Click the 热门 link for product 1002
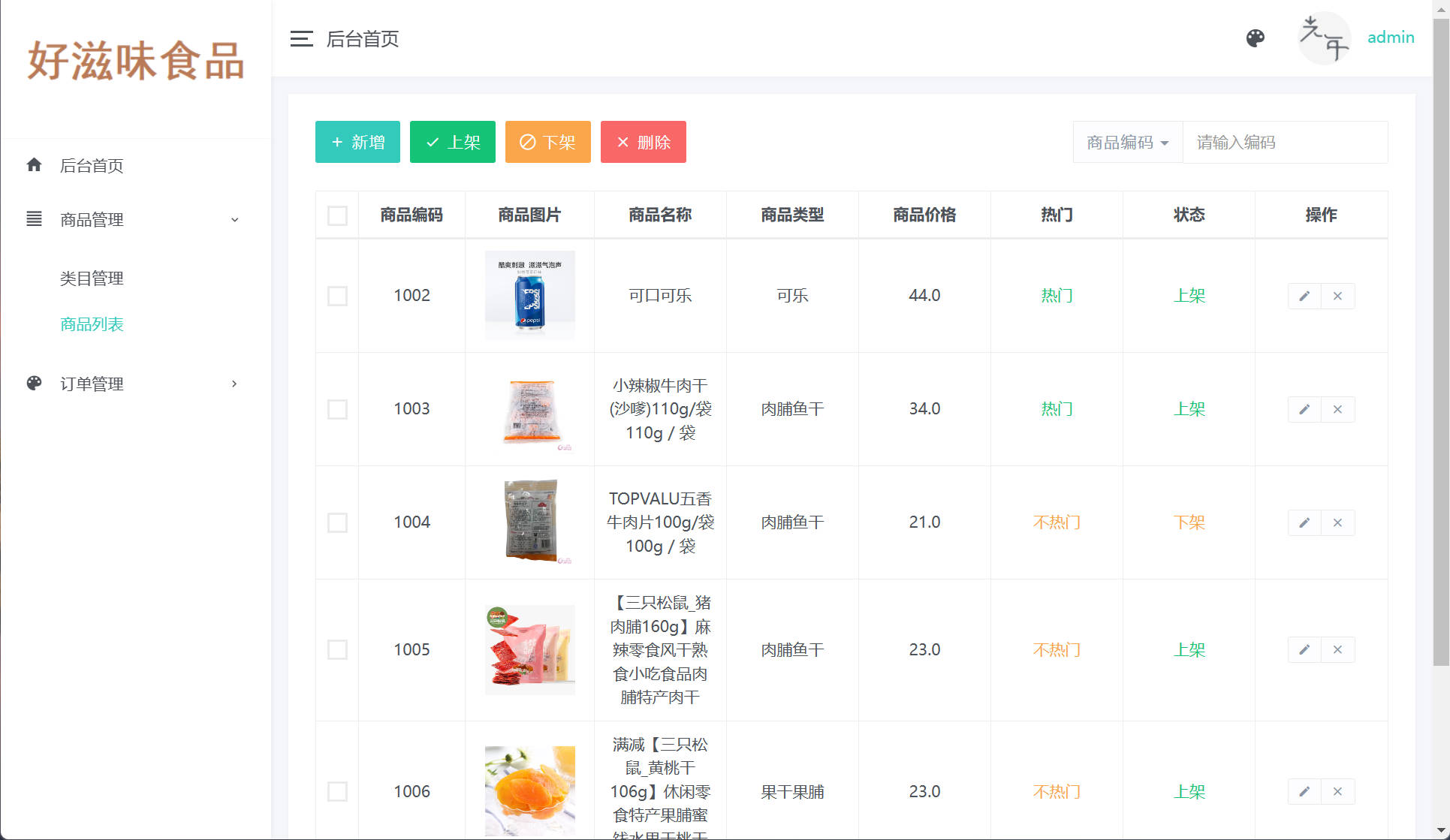The width and height of the screenshot is (1450, 840). [x=1056, y=296]
